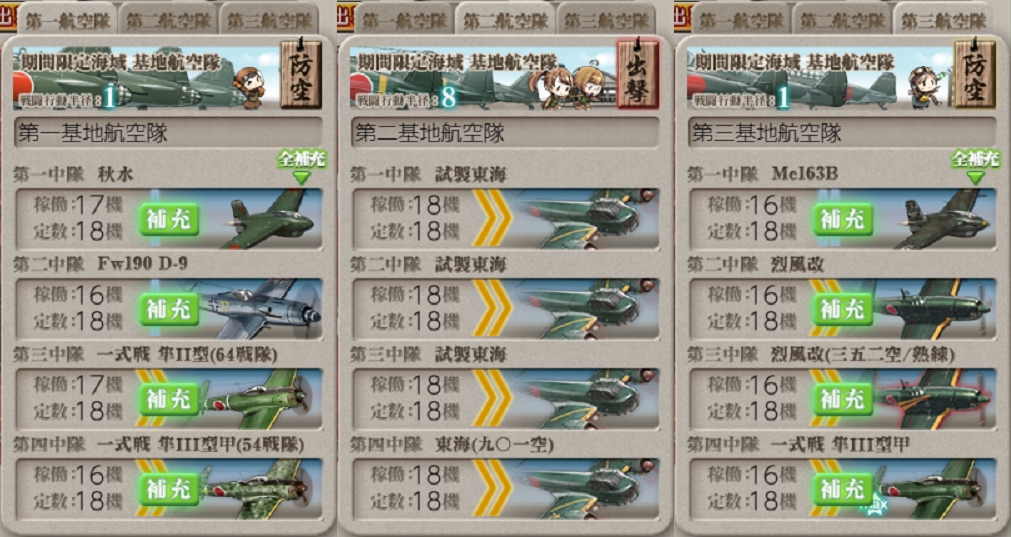Select the 烈風改(三五二空/熟練) aircraft image
1011x537 pixels.
pyautogui.click(x=933, y=399)
